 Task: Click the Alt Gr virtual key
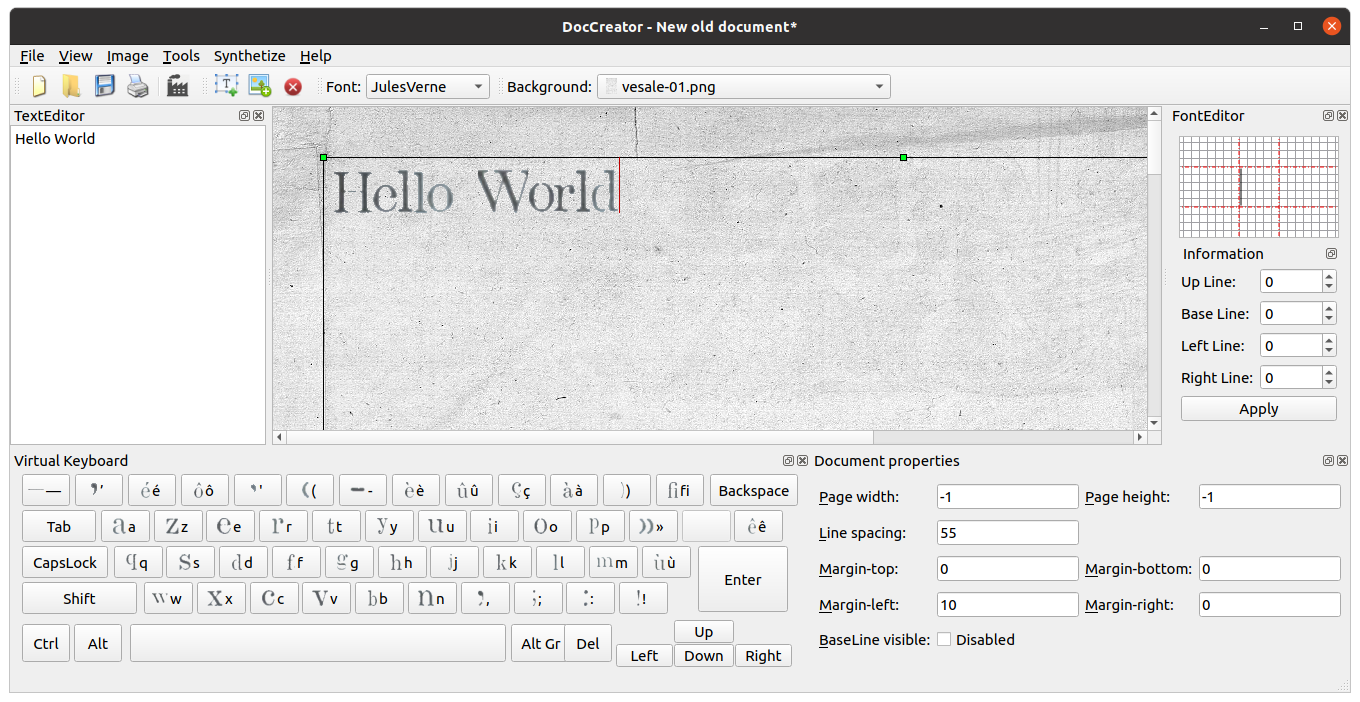point(538,644)
